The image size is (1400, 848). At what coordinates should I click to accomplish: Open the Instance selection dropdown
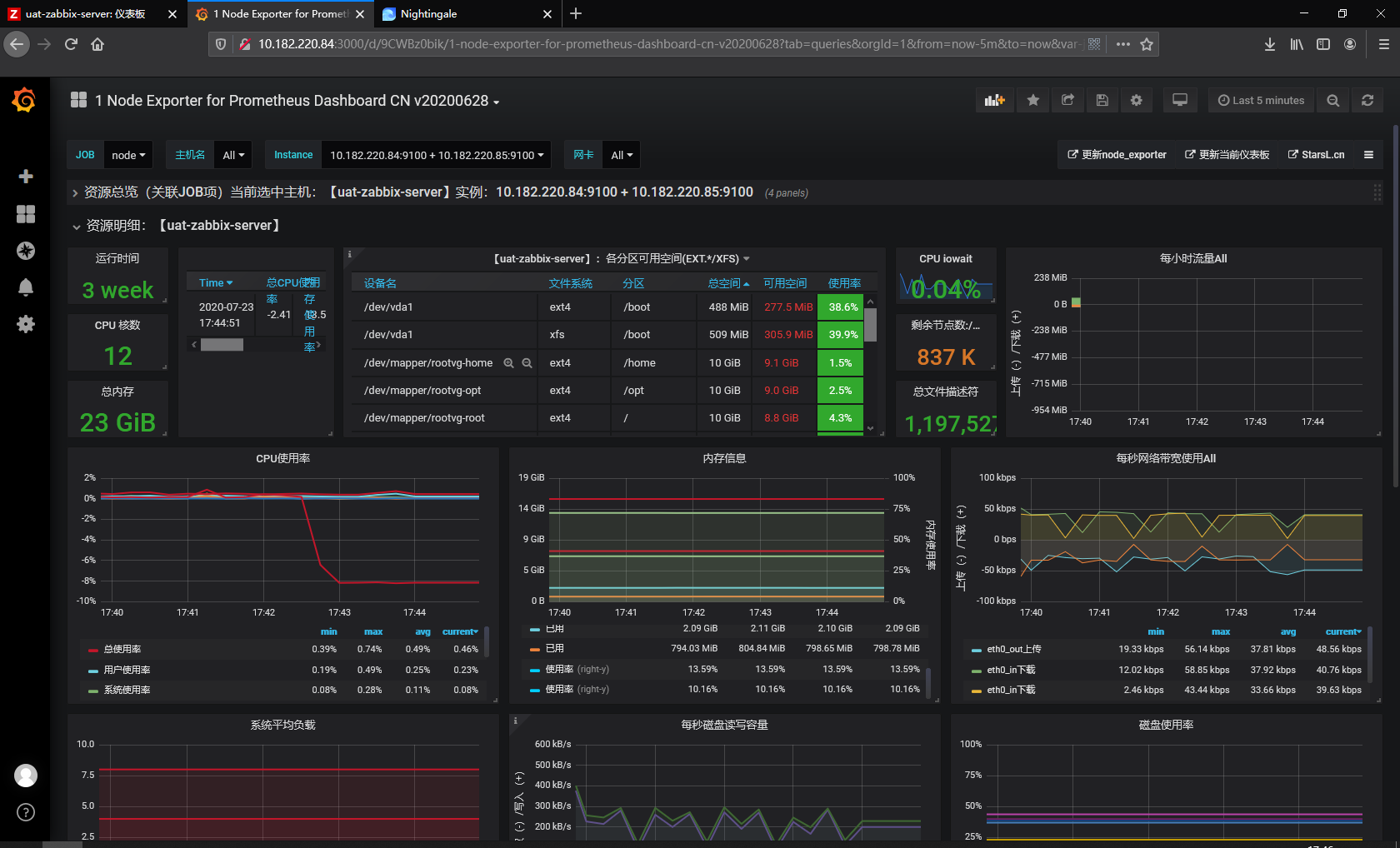pyautogui.click(x=437, y=155)
